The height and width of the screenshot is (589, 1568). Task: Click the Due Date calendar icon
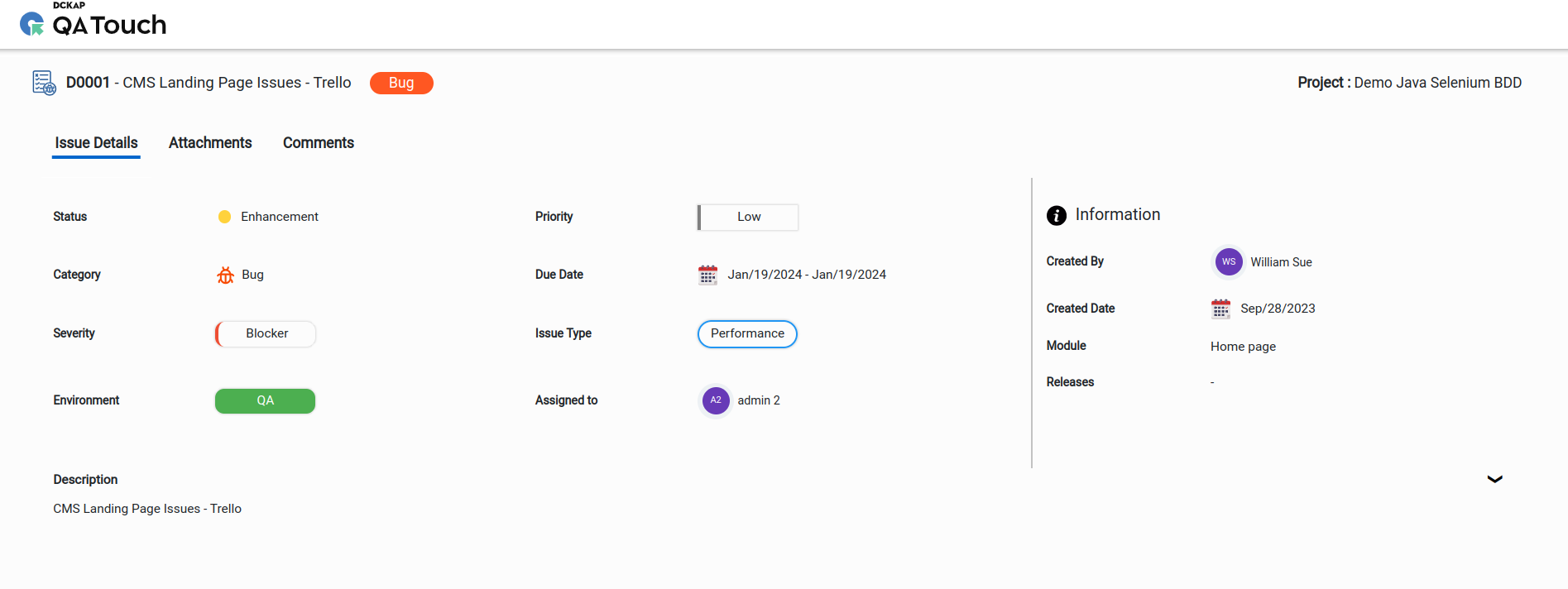click(707, 275)
